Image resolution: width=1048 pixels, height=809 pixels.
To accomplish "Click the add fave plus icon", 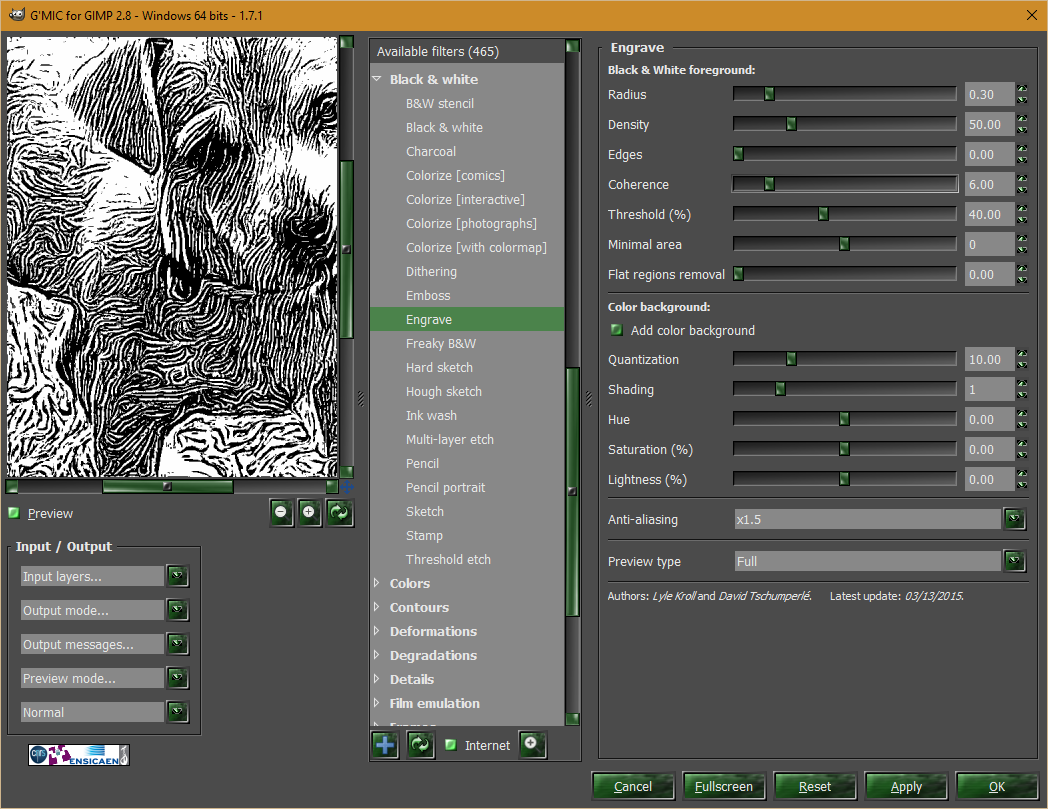I will (x=385, y=745).
